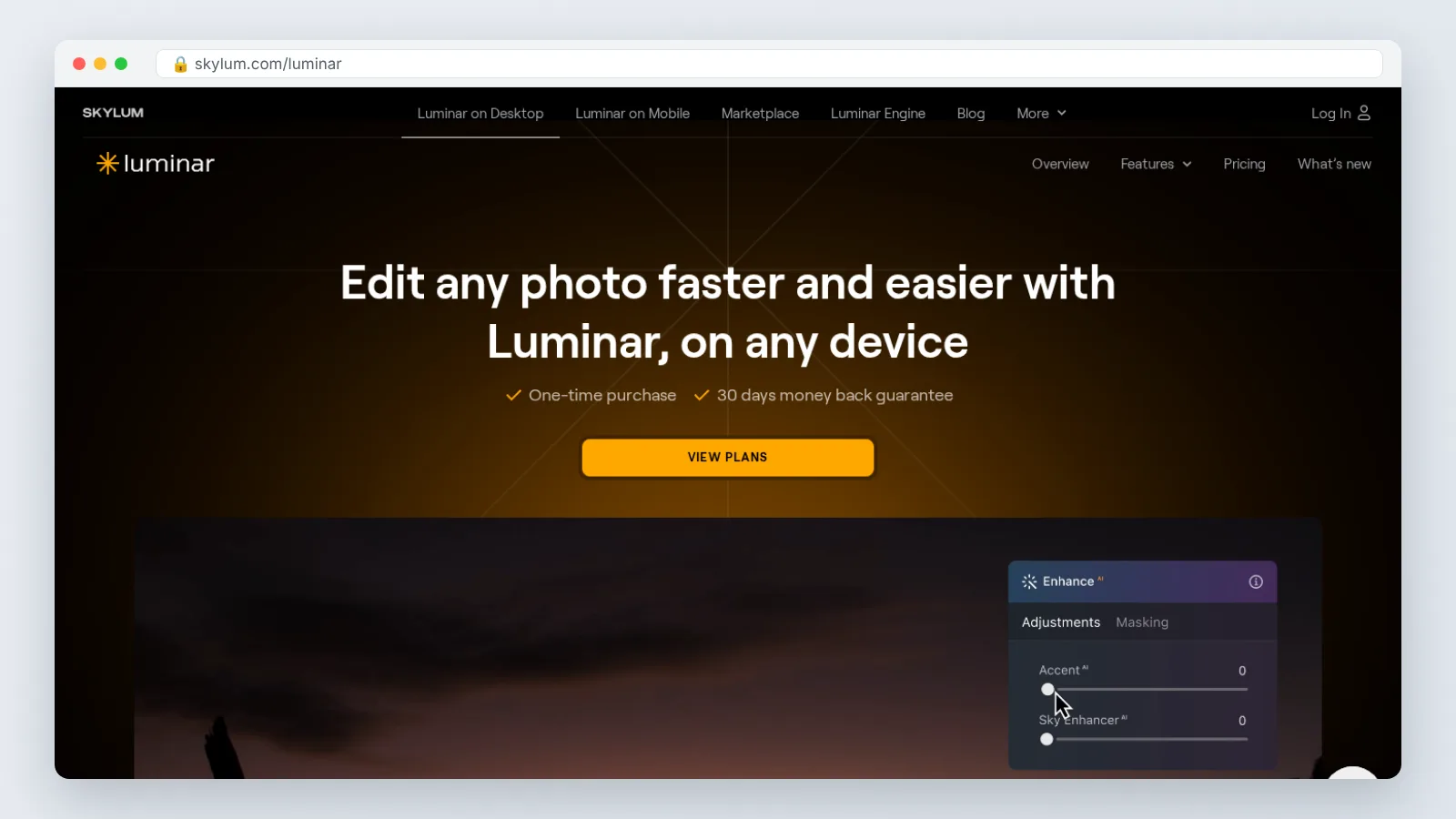Image resolution: width=1456 pixels, height=819 pixels.
Task: Click the Log In link
Action: pos(1330,114)
